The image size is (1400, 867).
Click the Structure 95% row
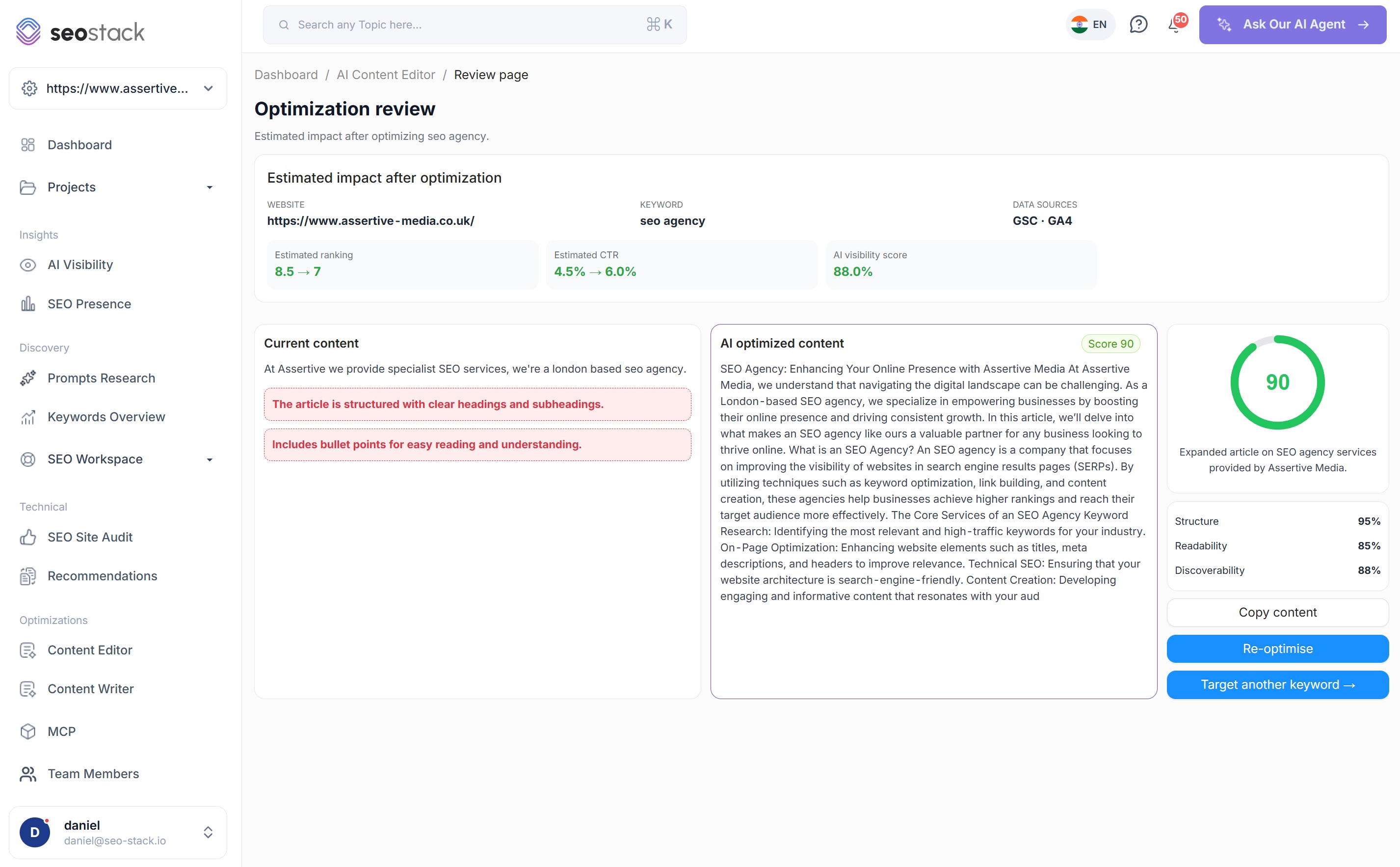[x=1277, y=521]
